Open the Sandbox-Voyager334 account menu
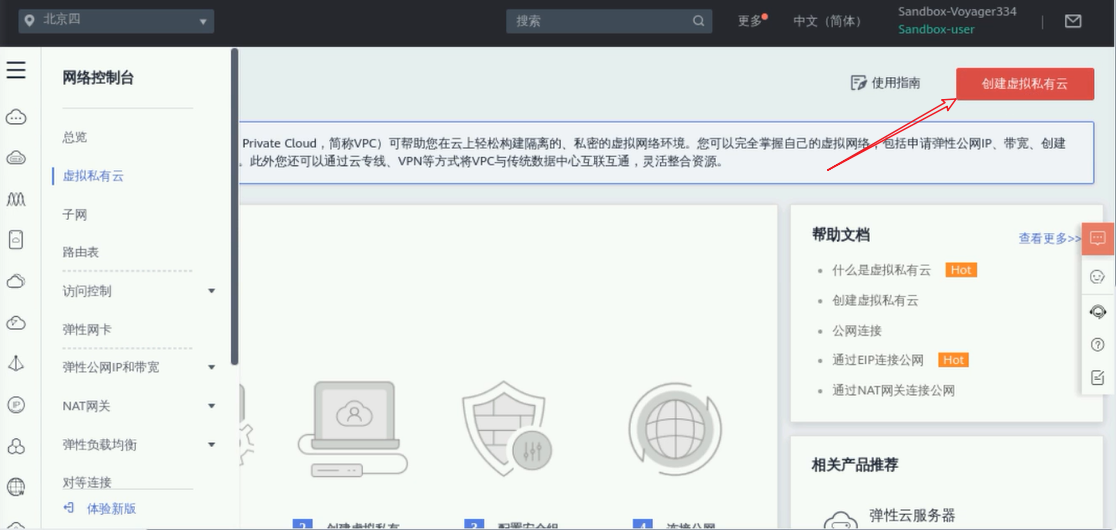Screen dimensions: 1116x530 [x=957, y=11]
